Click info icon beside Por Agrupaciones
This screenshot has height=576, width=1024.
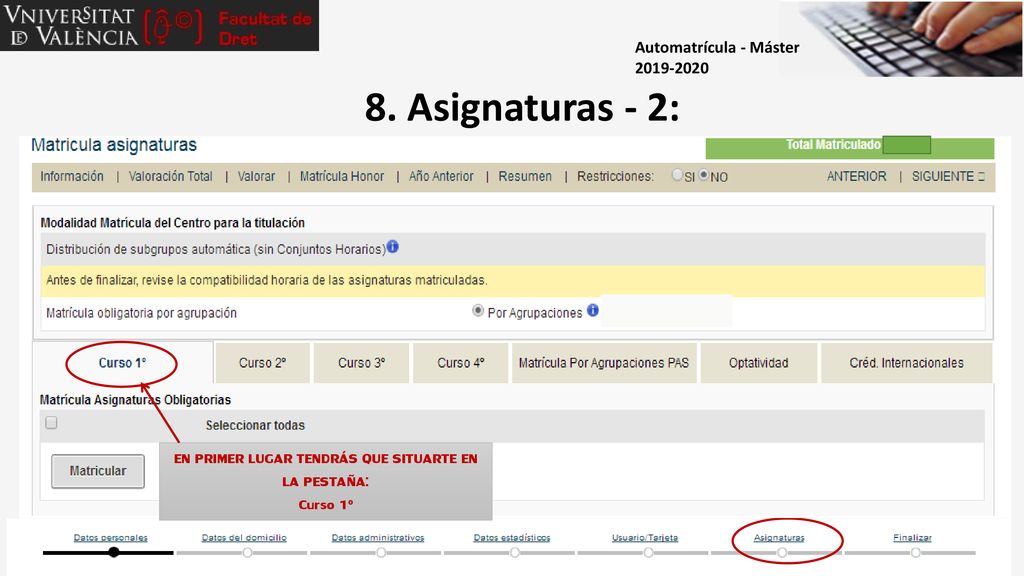[592, 310]
